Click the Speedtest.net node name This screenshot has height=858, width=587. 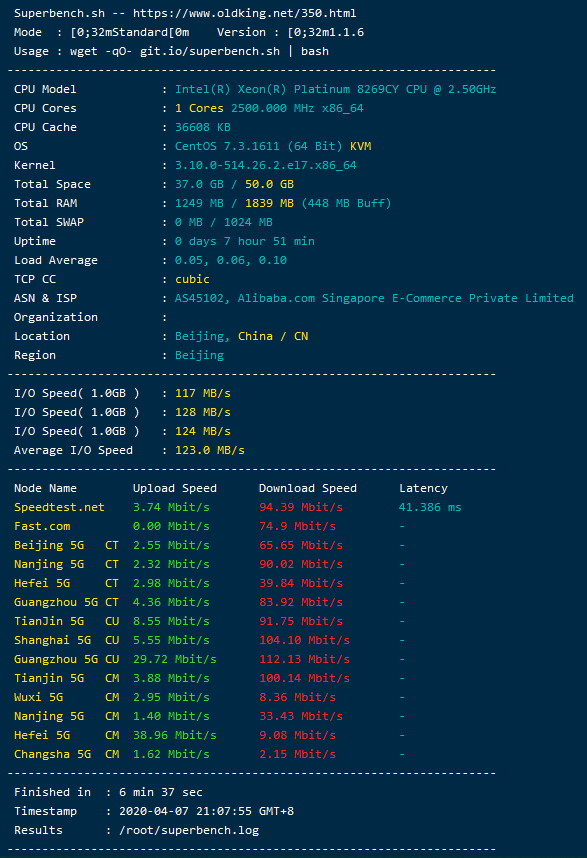[x=59, y=507]
